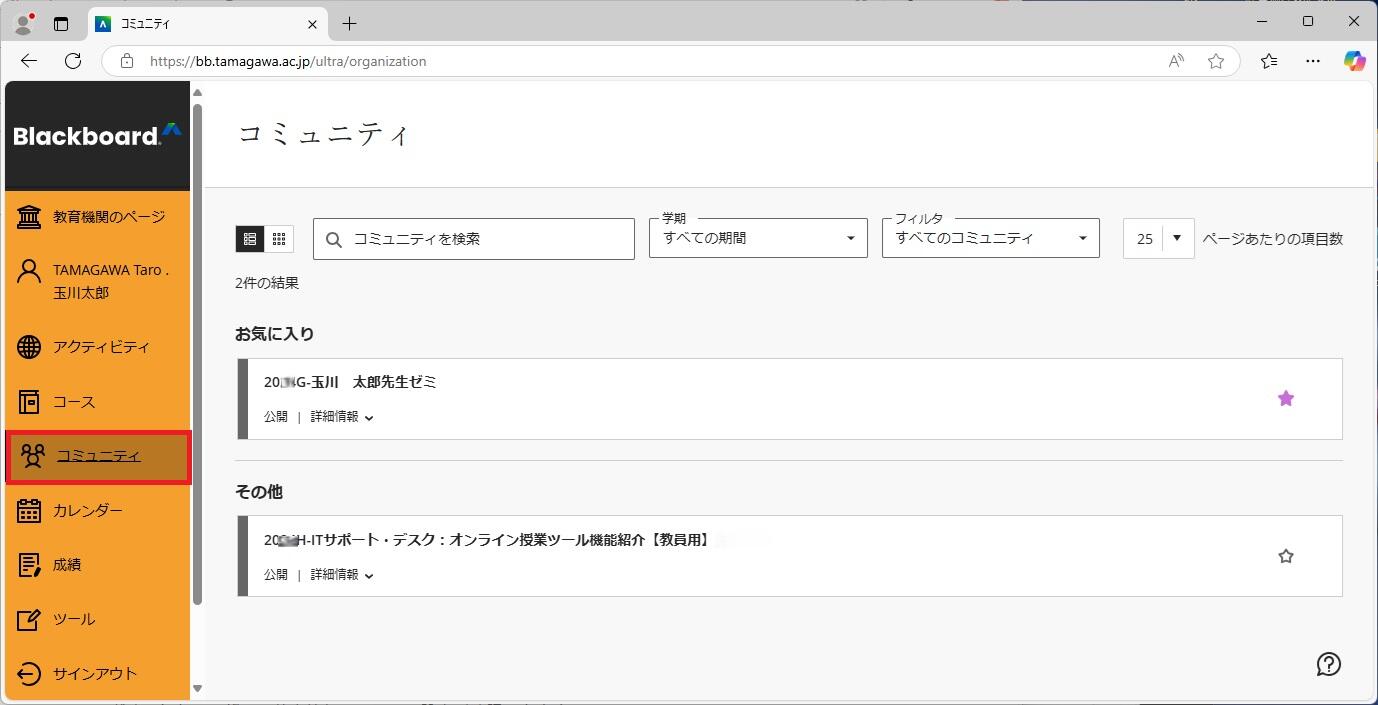Click サインアウト to sign out
The height and width of the screenshot is (705, 1378).
[x=97, y=674]
